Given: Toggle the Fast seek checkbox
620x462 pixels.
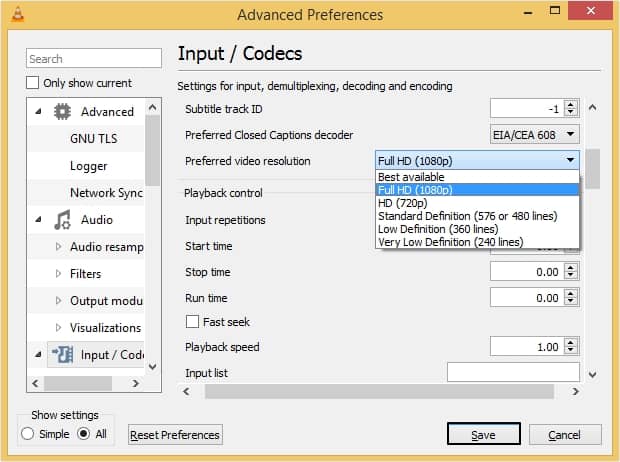Looking at the screenshot, I should point(192,322).
